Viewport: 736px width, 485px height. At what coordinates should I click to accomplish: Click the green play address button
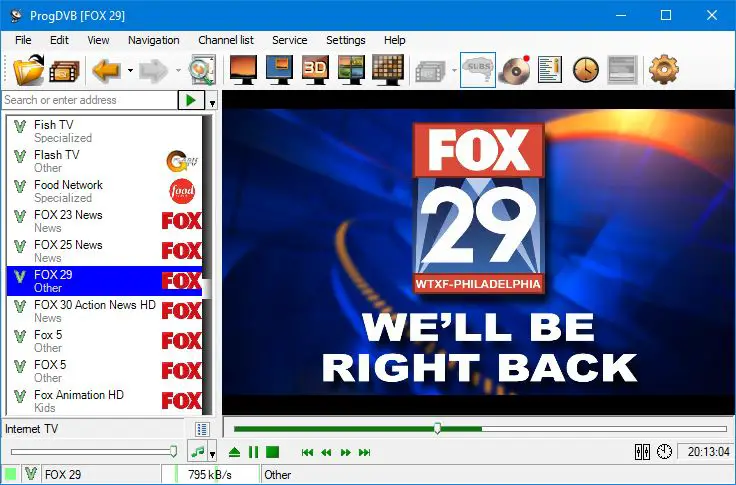(x=191, y=100)
